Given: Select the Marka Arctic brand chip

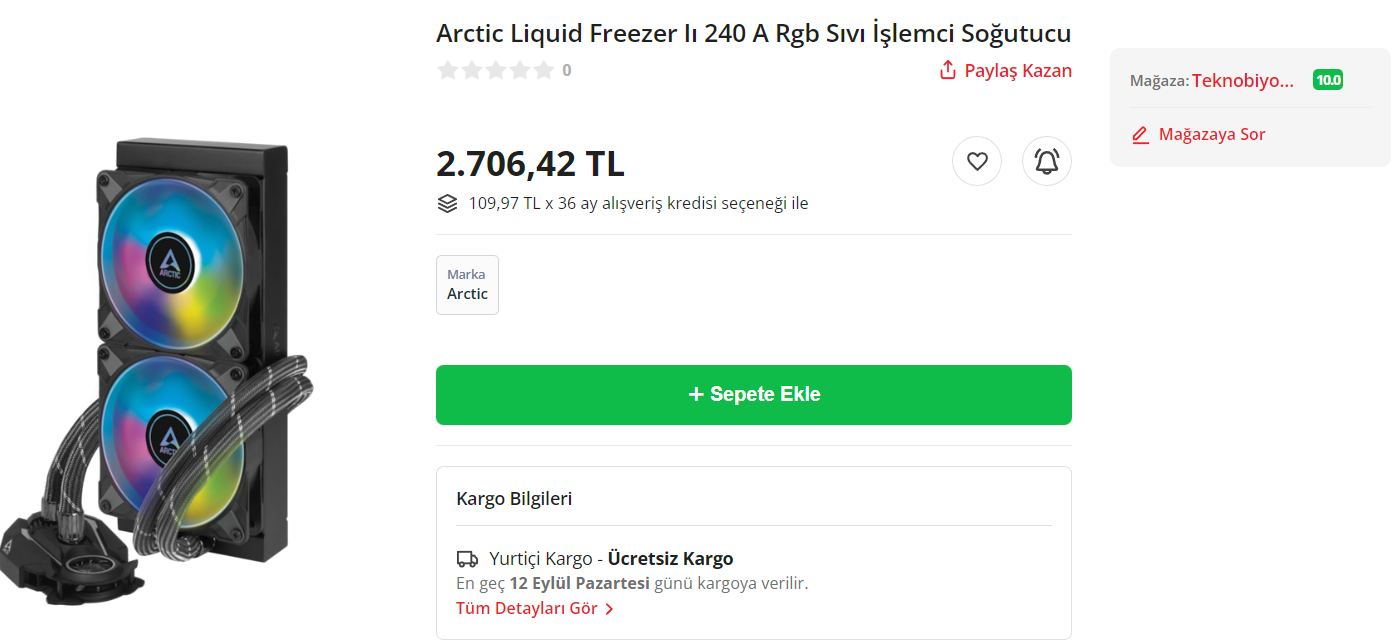Looking at the screenshot, I should tap(467, 285).
